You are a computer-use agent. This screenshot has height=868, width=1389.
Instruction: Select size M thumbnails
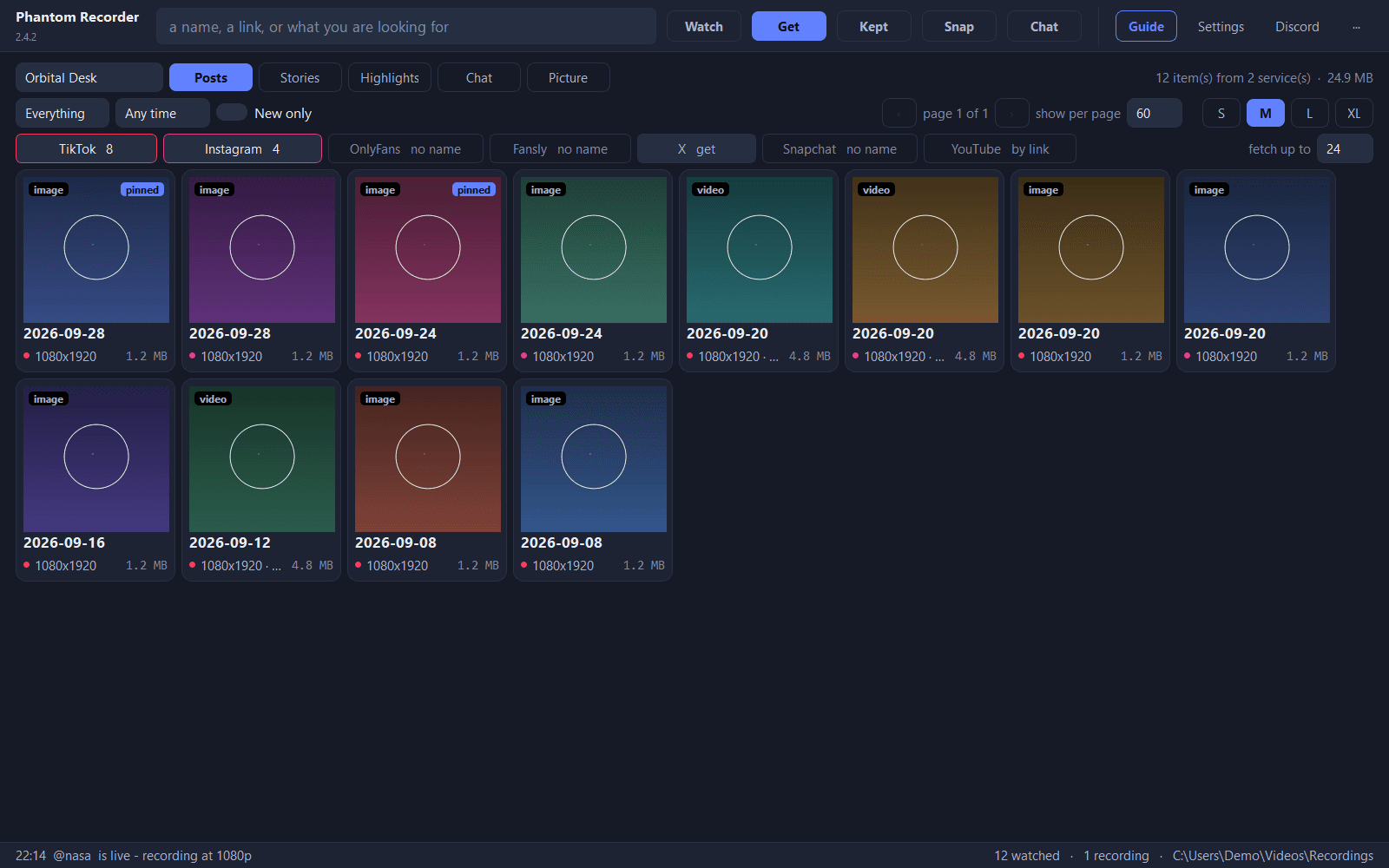1266,114
